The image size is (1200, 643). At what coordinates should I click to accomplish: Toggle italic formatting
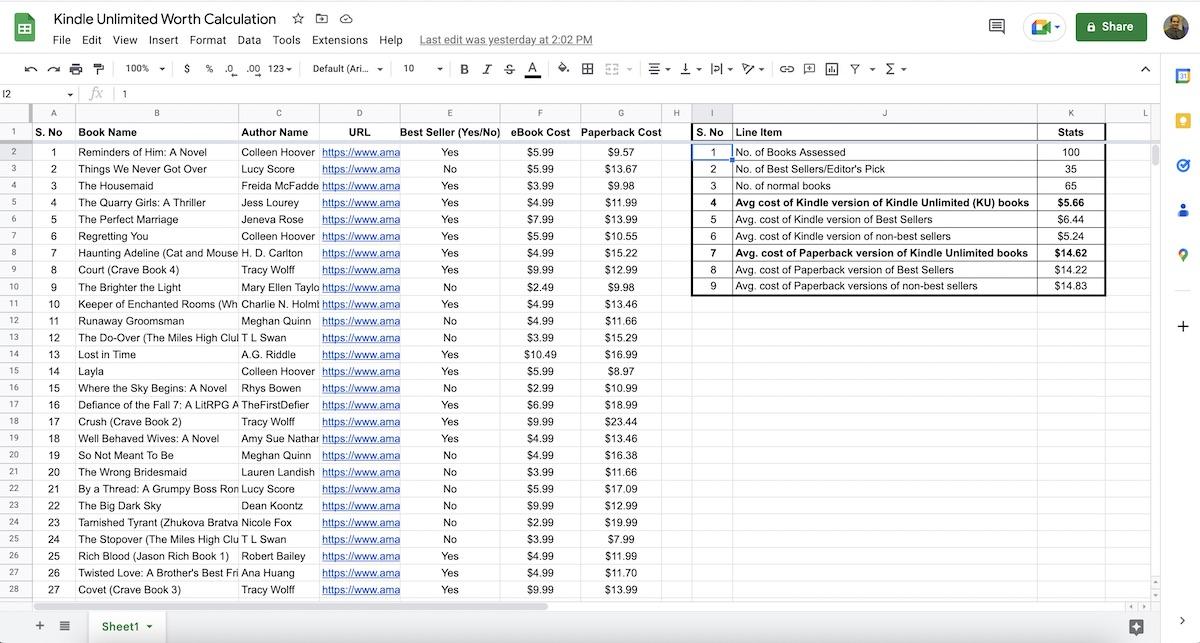487,69
